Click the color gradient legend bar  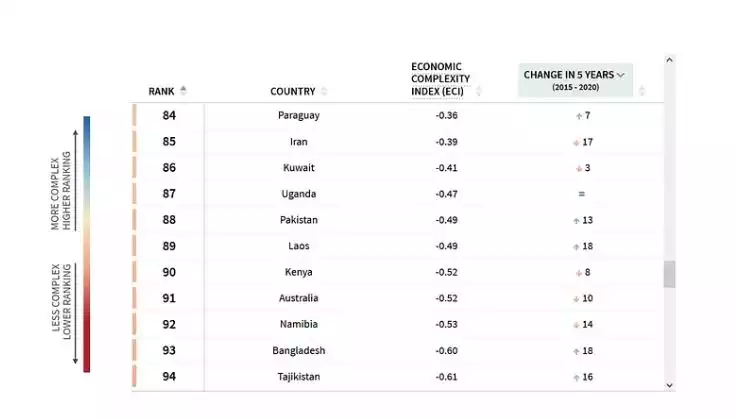(x=86, y=244)
